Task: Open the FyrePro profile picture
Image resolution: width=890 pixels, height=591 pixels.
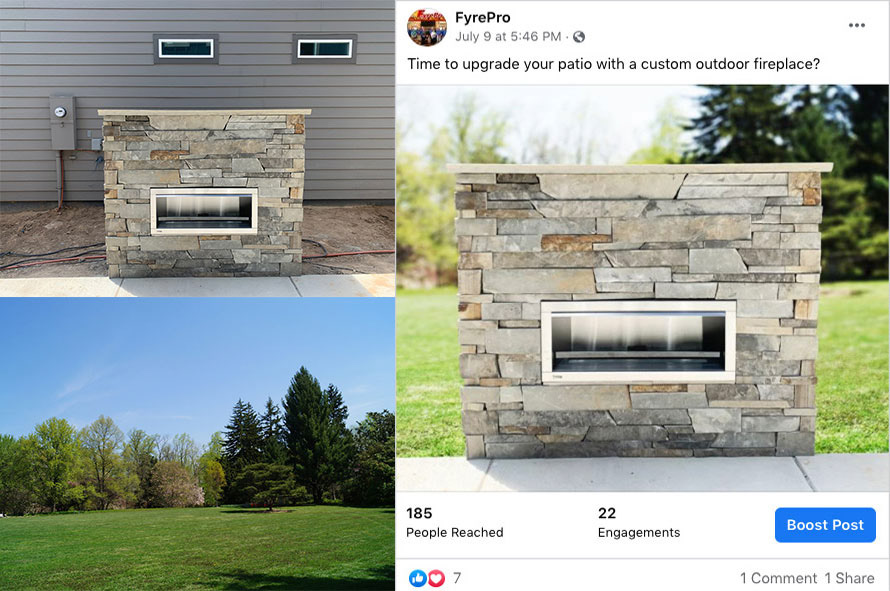Action: [x=427, y=27]
